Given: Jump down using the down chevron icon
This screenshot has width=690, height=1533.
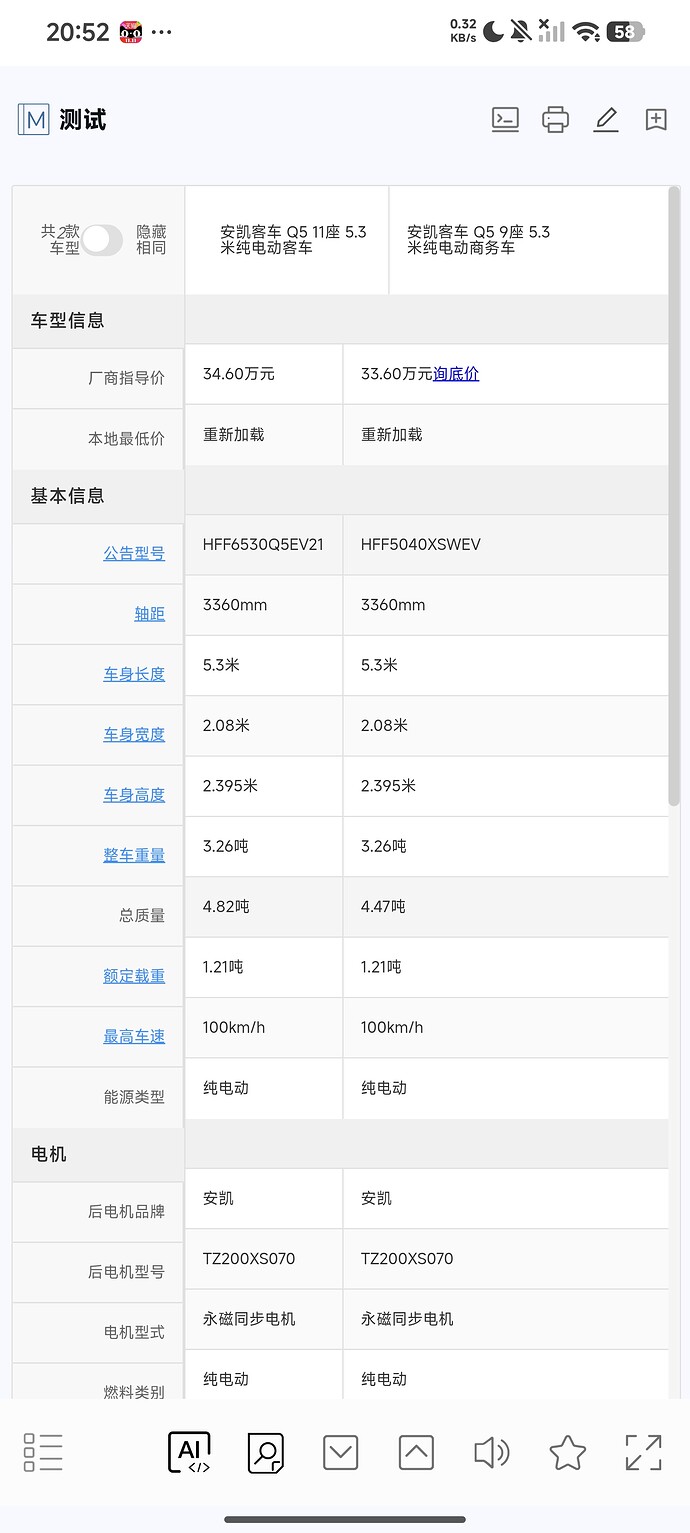Looking at the screenshot, I should tap(340, 1451).
